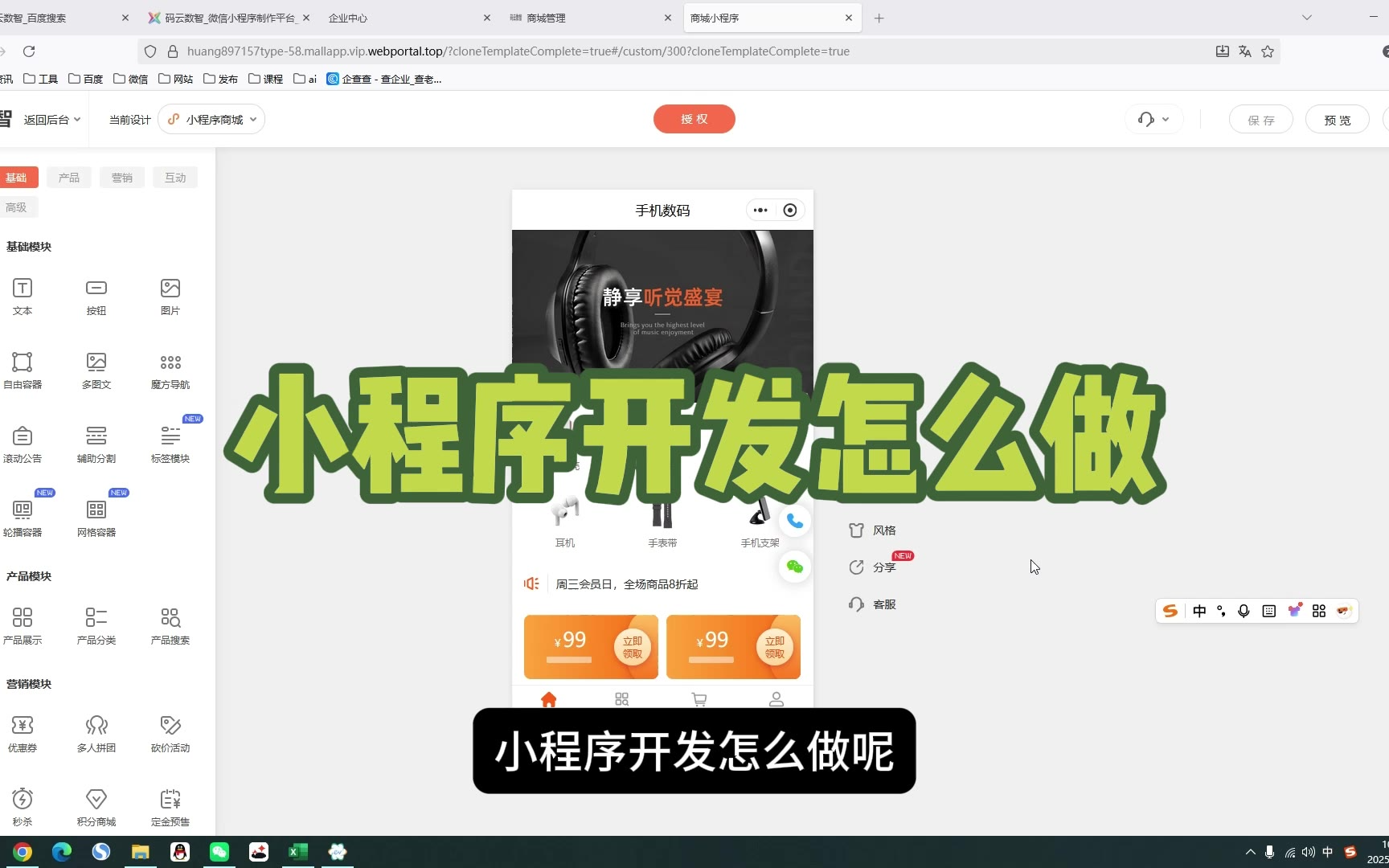Add a 滚动公告 scrolling notice module

pyautogui.click(x=23, y=444)
